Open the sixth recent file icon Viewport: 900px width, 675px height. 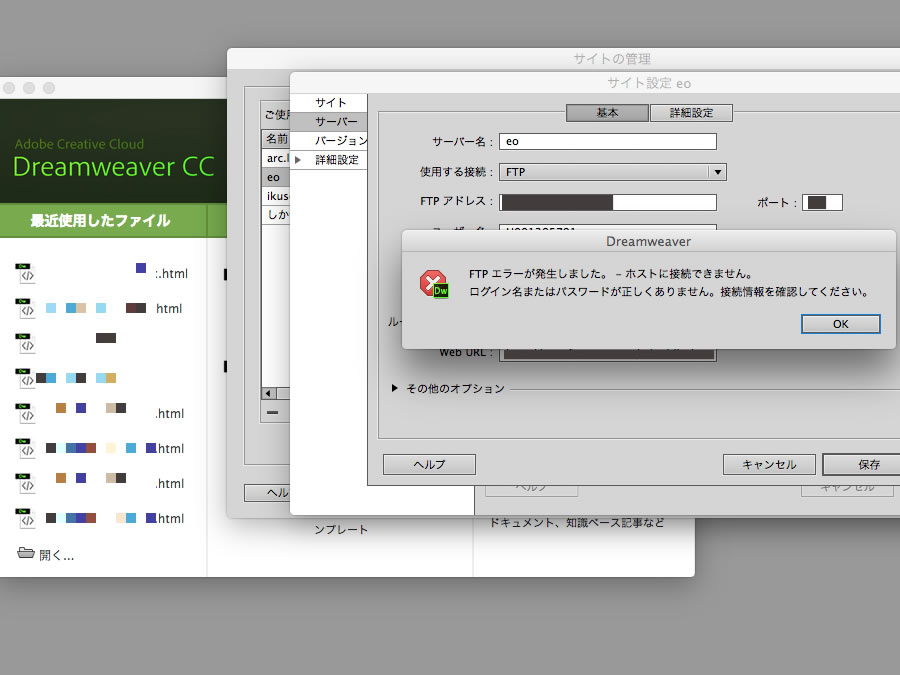coord(25,448)
